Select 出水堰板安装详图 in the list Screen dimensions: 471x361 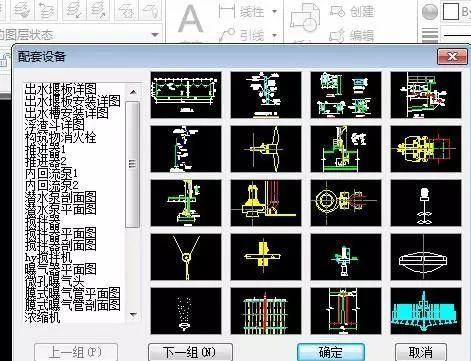coord(73,101)
